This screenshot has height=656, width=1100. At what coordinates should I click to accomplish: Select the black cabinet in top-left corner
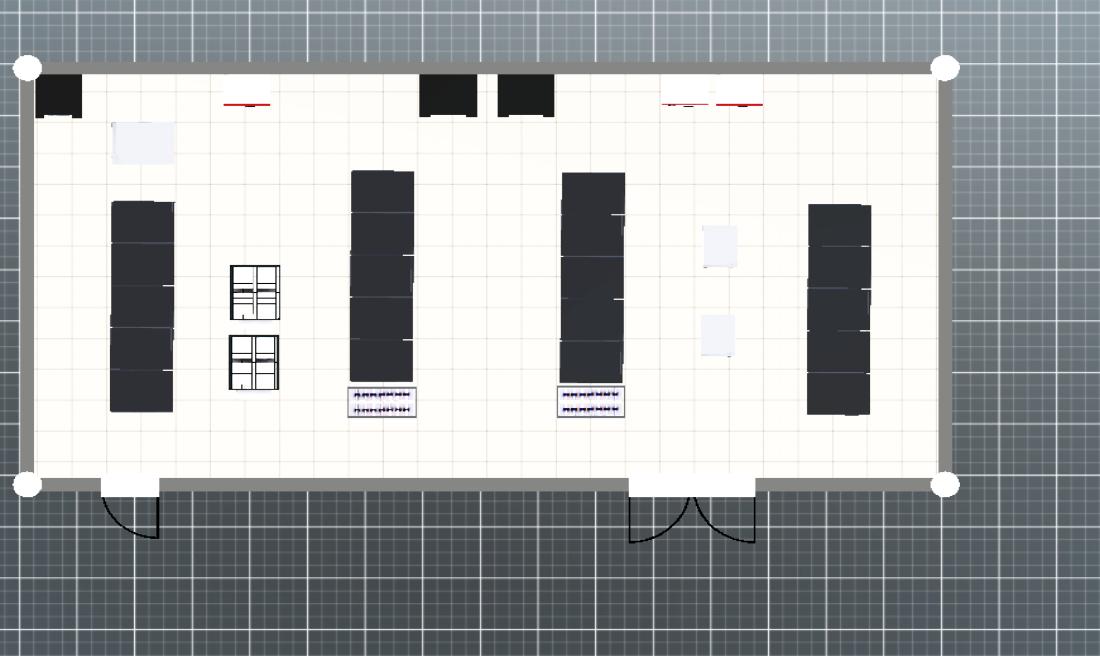click(x=59, y=96)
